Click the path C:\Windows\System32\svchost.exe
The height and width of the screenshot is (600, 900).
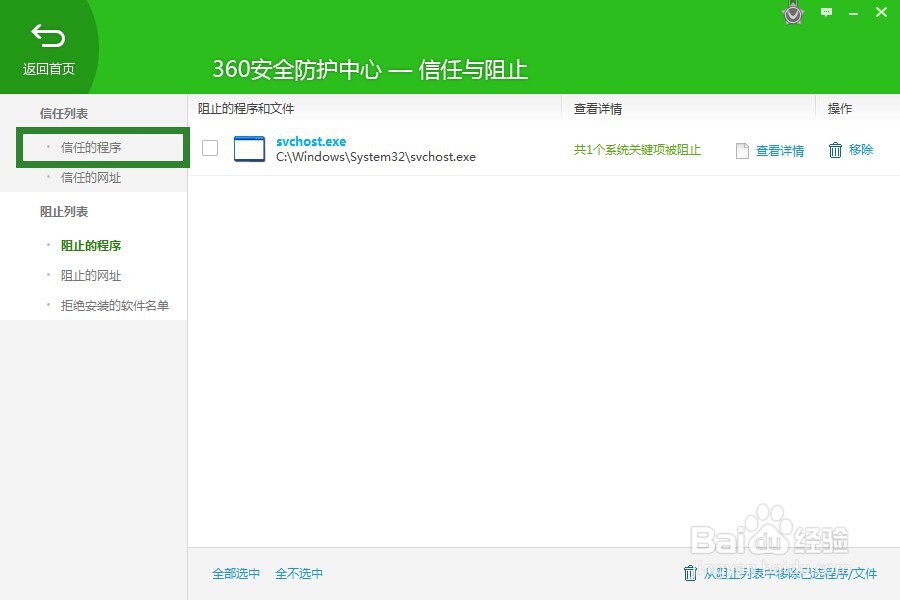[376, 157]
